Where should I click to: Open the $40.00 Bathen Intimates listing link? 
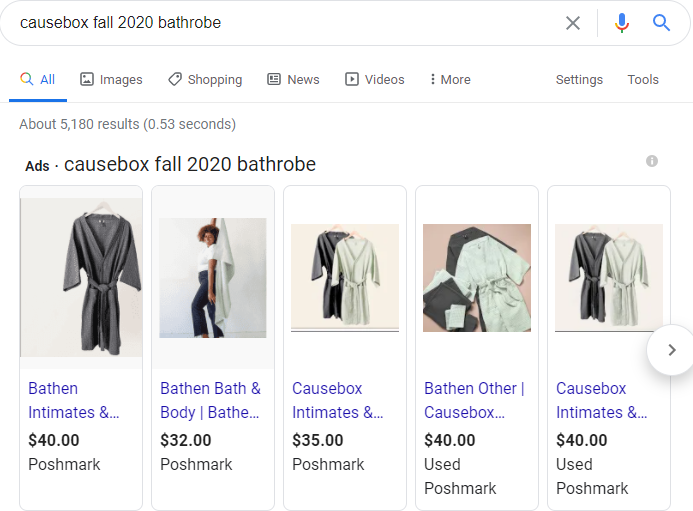73,400
